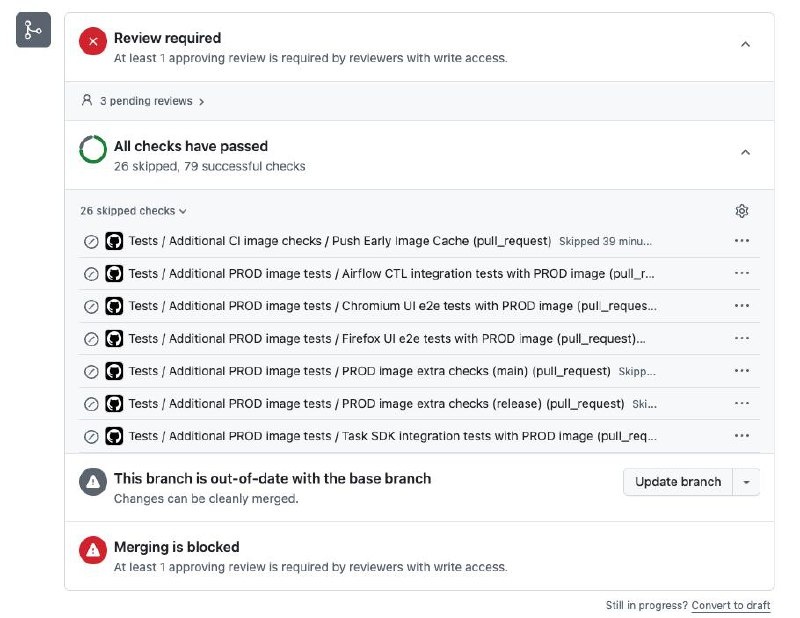Click the Convert to draft link
Image resolution: width=800 pixels, height=618 pixels.
click(x=731, y=606)
